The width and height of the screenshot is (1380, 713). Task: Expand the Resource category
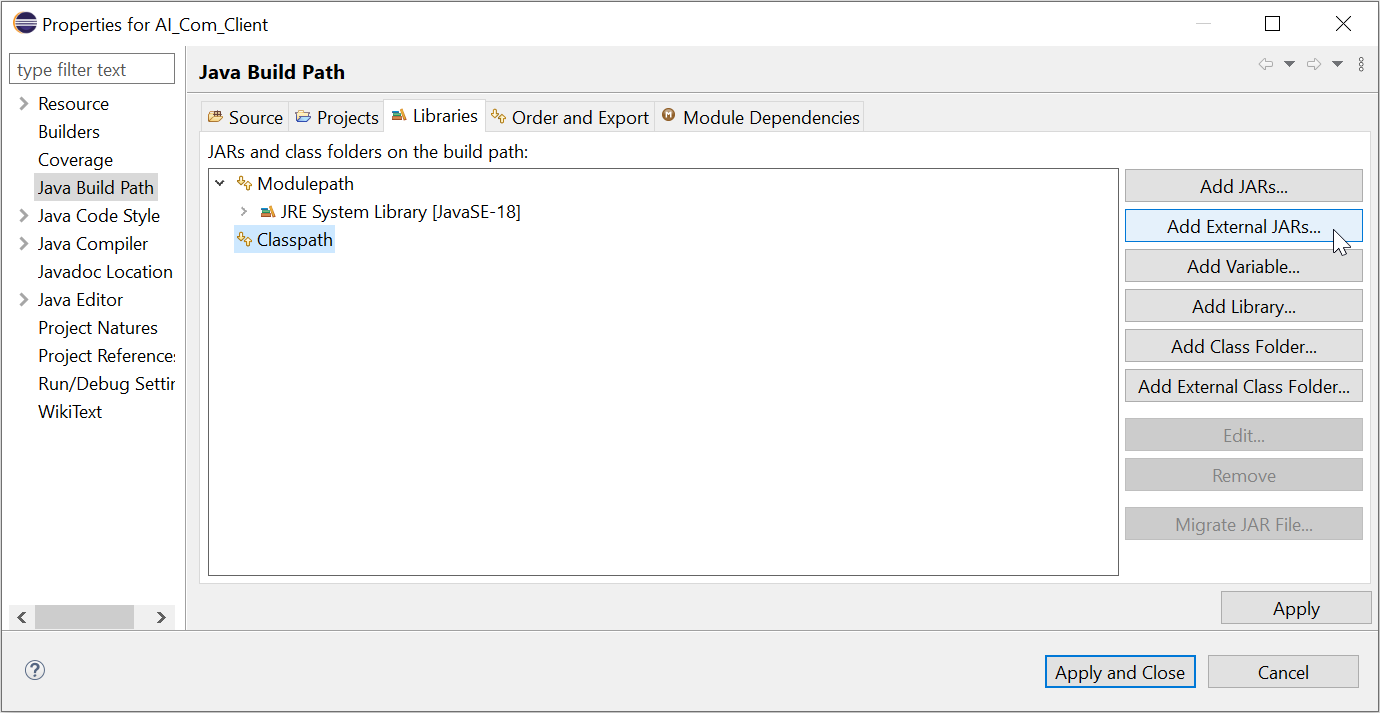pos(23,104)
